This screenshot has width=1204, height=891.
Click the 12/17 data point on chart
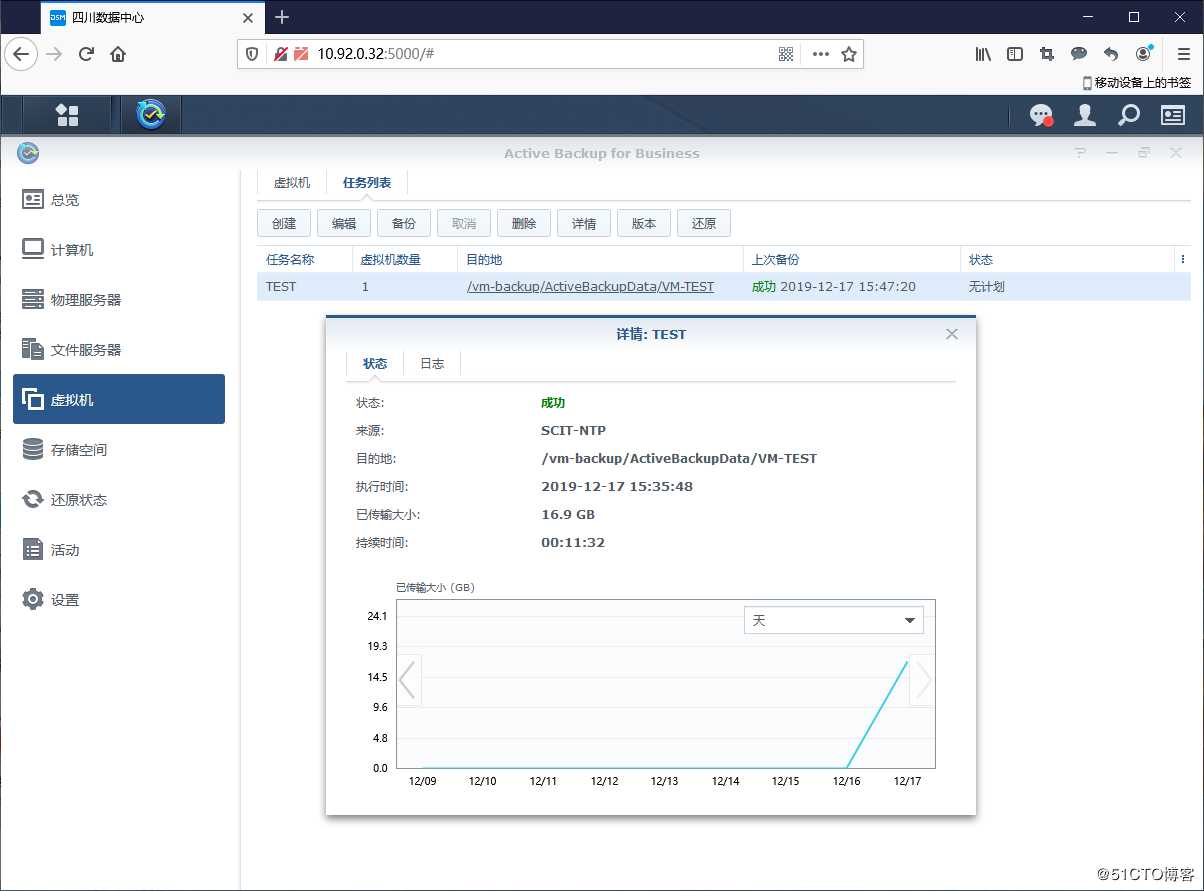click(x=907, y=661)
